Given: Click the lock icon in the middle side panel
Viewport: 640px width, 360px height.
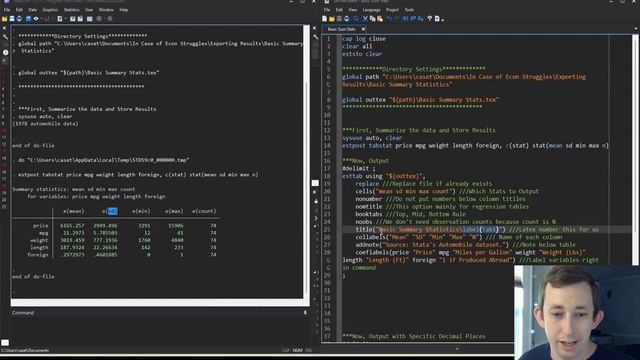Looking at the screenshot, I should 316,201.
